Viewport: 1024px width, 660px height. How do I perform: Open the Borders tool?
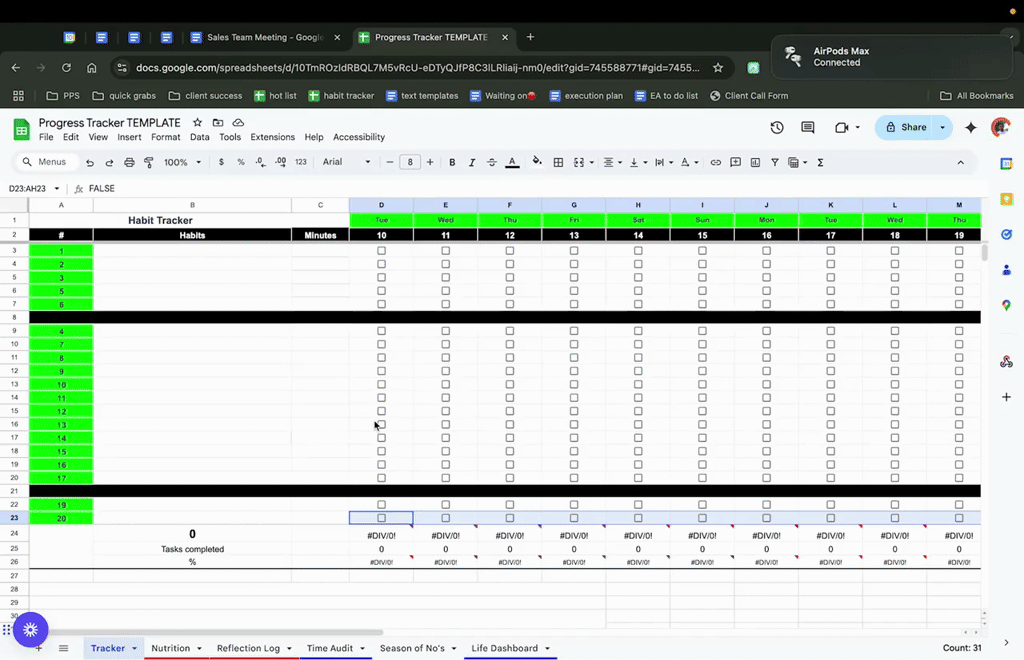tap(558, 162)
